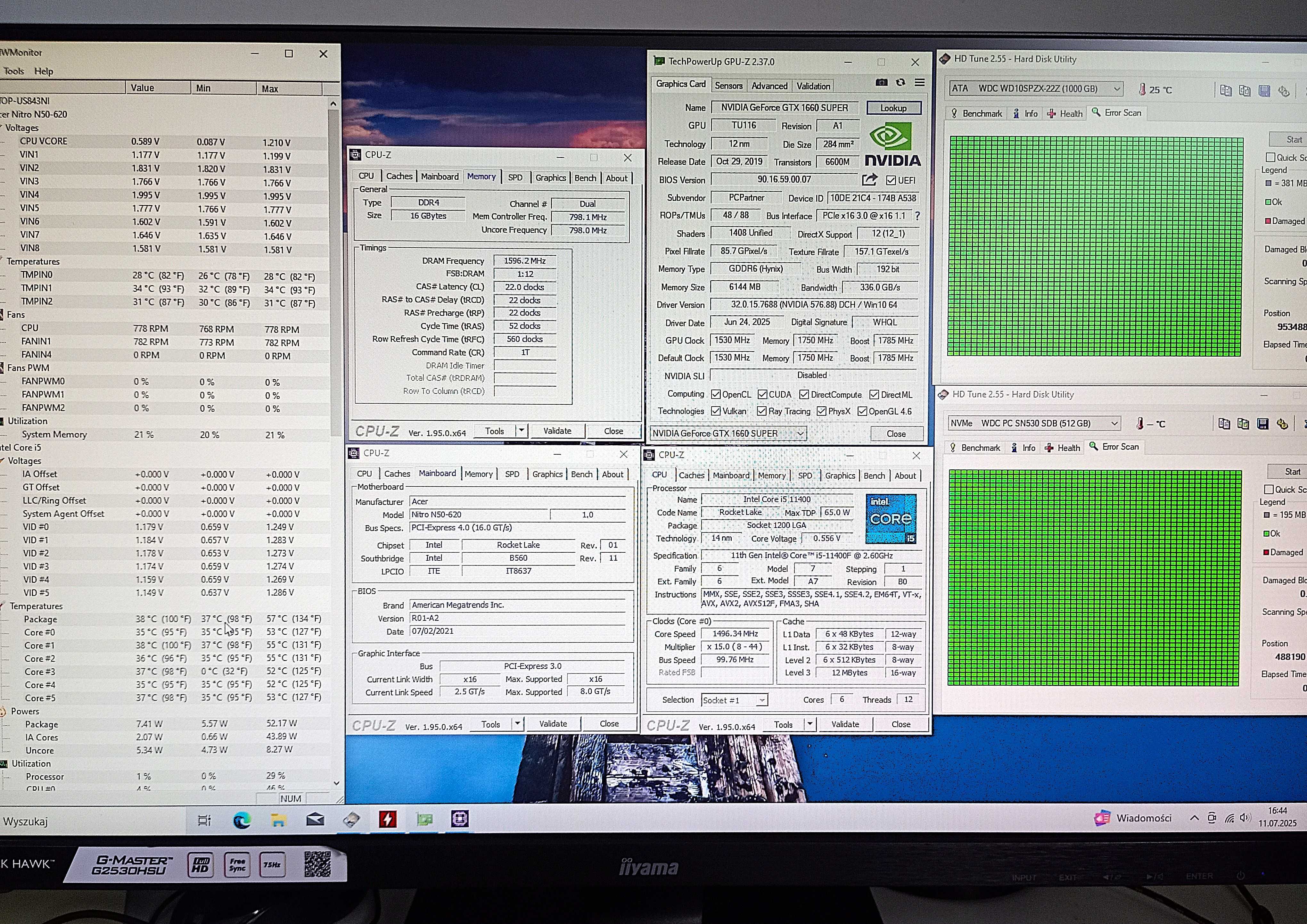1307x924 pixels.
Task: Toggle DirectML checkbox in GPU-Z
Action: click(x=874, y=394)
